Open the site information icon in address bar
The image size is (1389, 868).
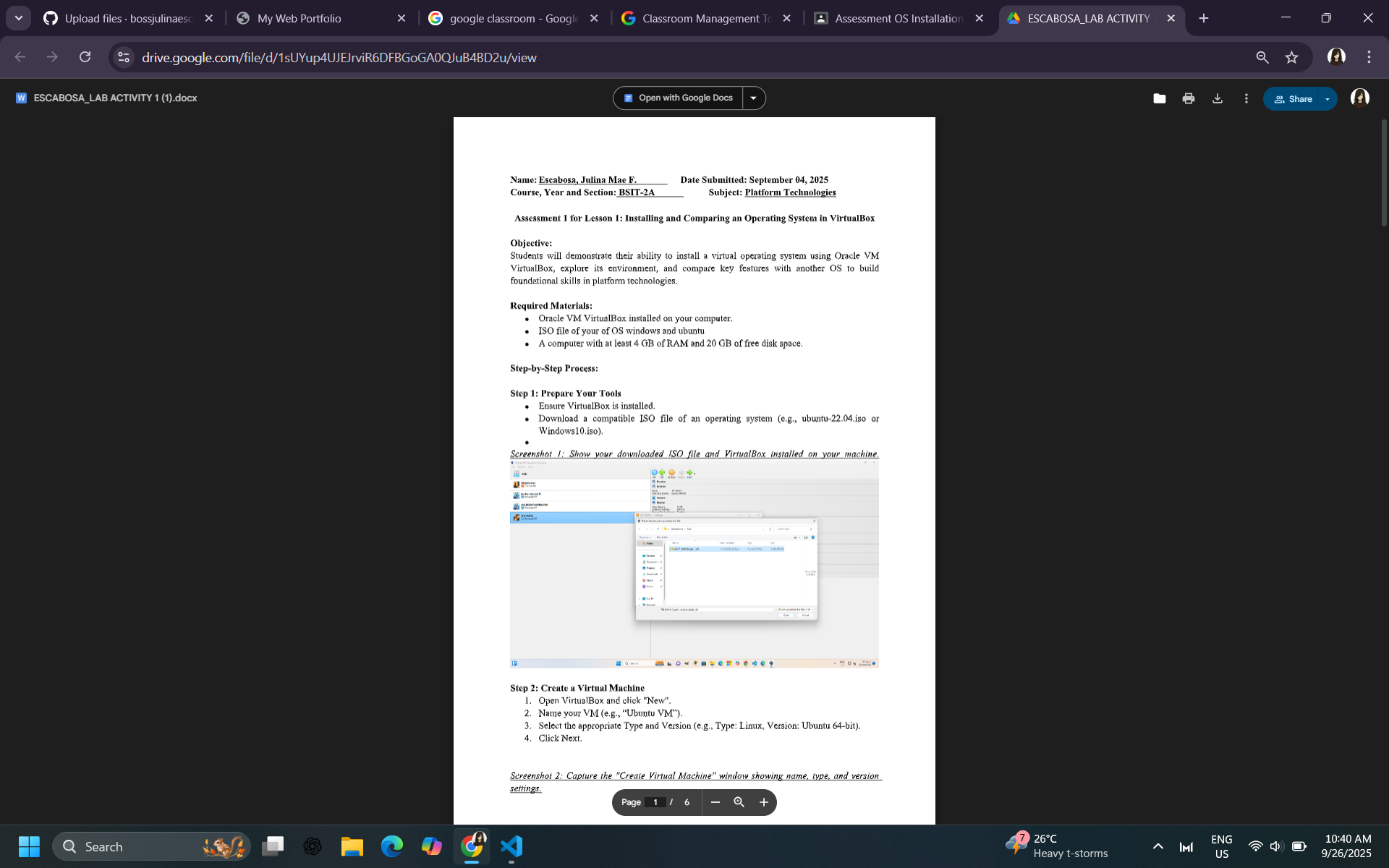124,57
